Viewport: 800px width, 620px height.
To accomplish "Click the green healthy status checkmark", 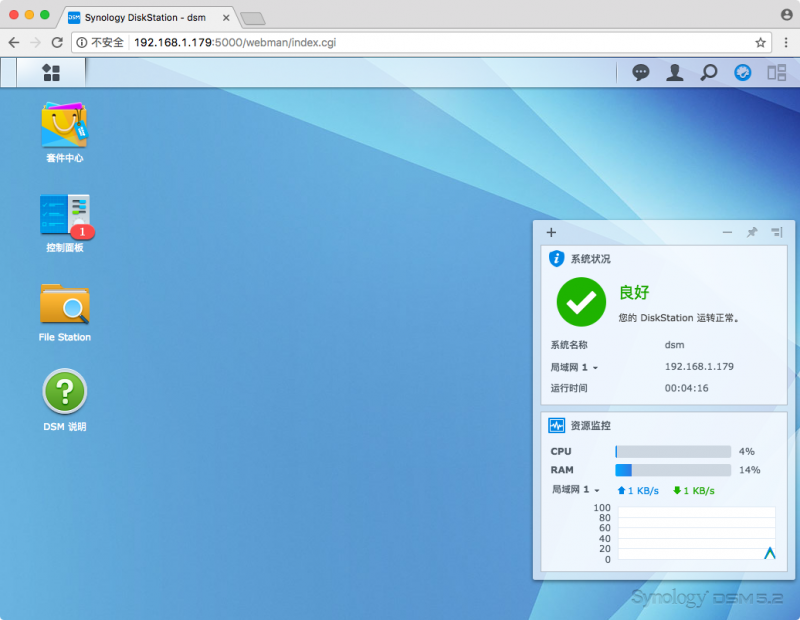I will click(x=581, y=302).
